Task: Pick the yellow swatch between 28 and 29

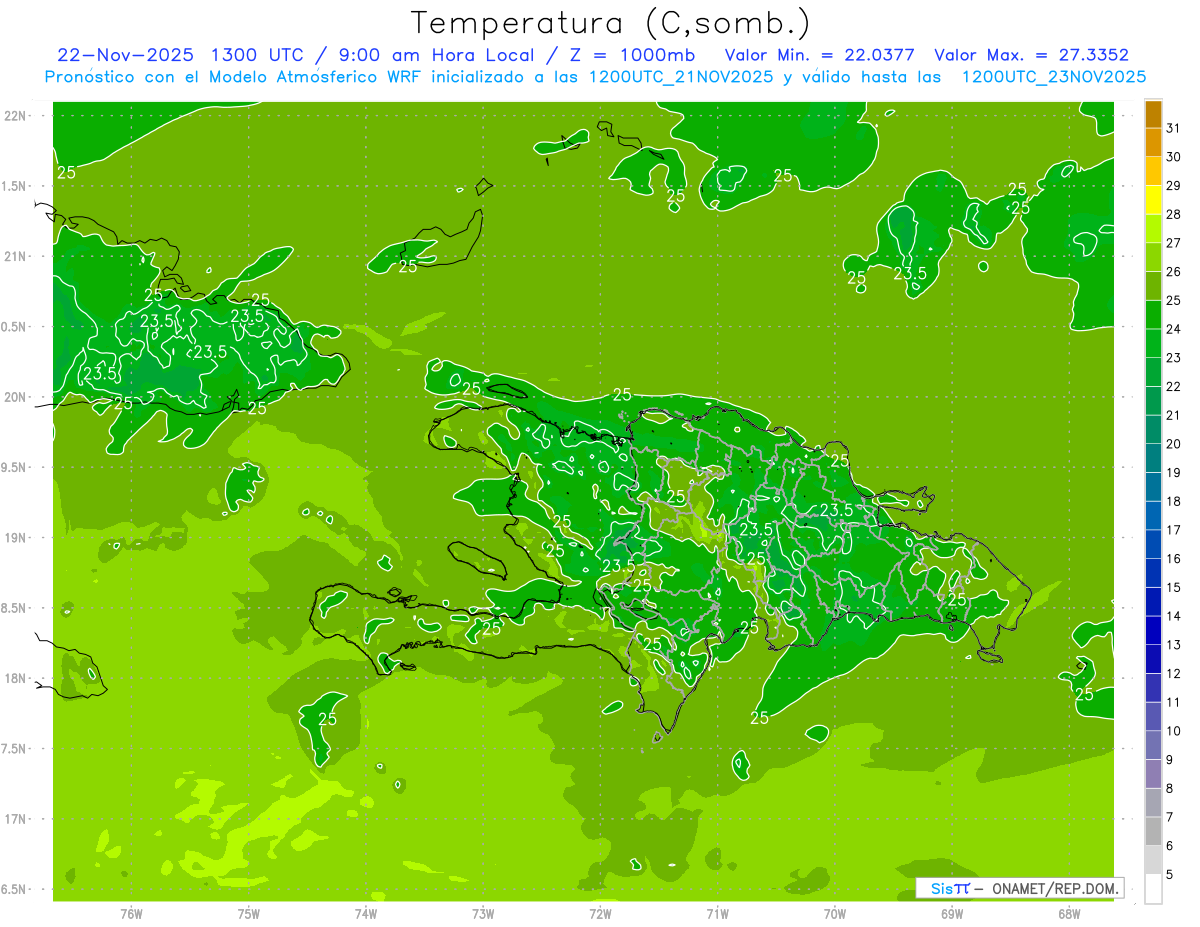Action: [1153, 200]
